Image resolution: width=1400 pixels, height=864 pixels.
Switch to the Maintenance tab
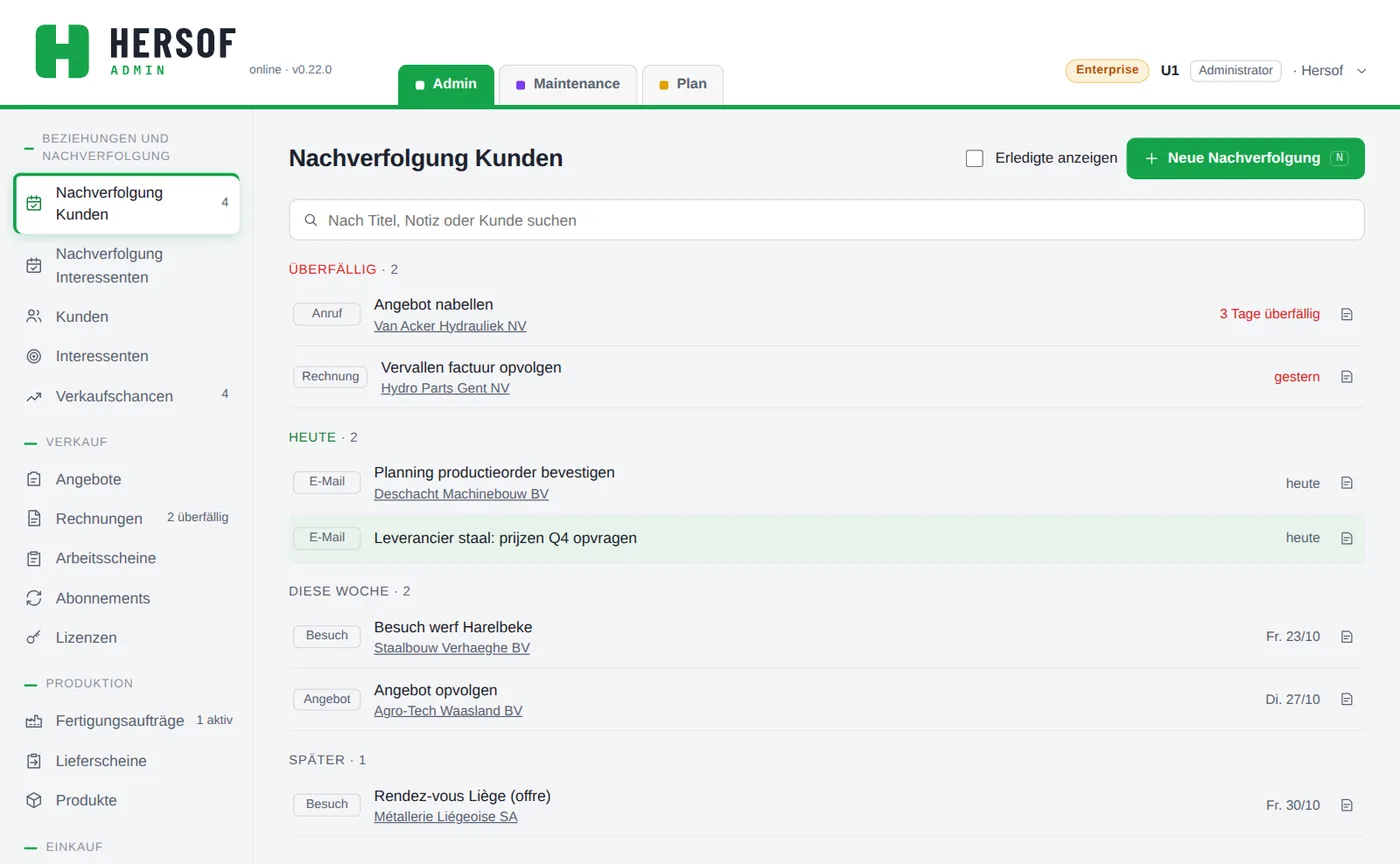(568, 84)
